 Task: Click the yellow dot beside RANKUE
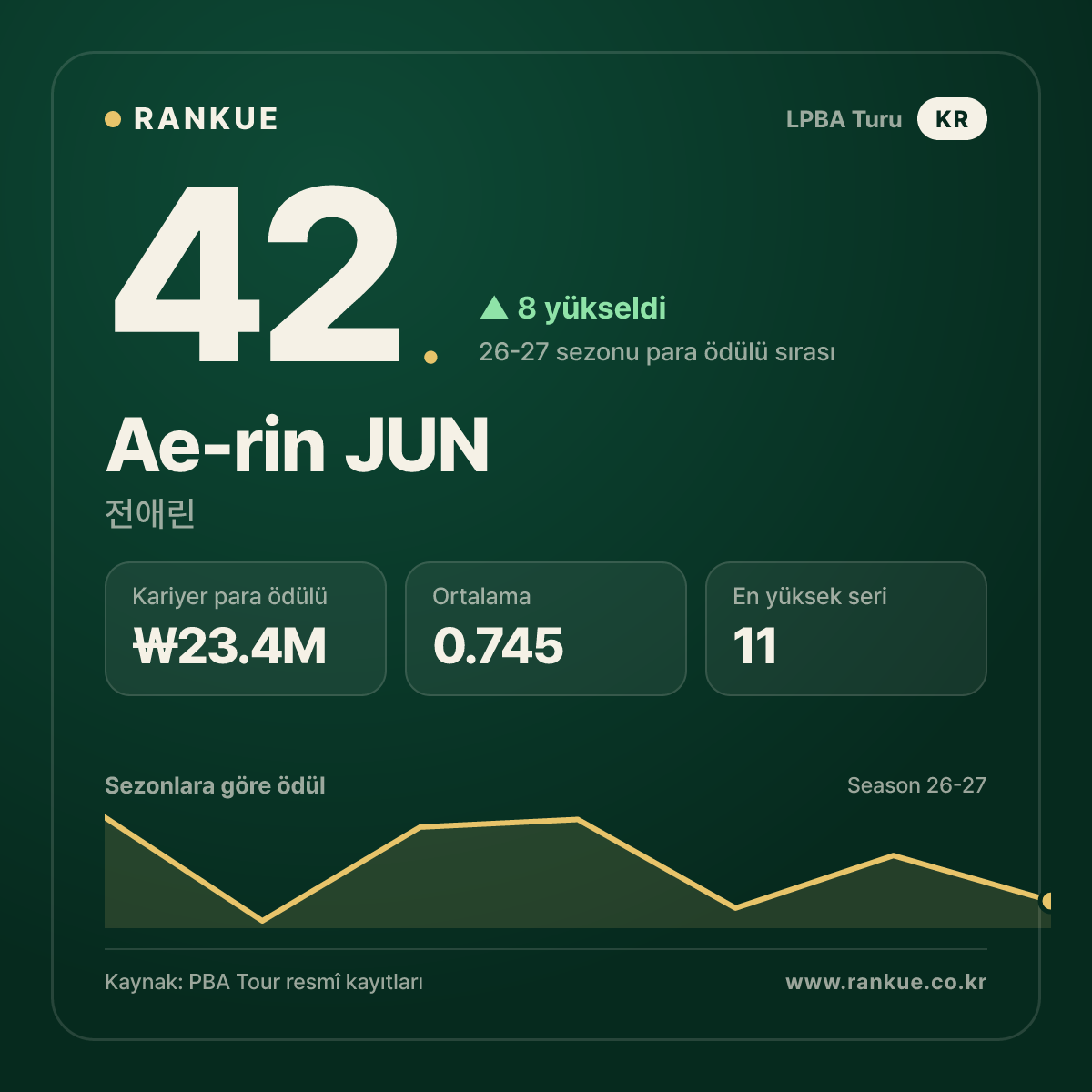pyautogui.click(x=113, y=119)
